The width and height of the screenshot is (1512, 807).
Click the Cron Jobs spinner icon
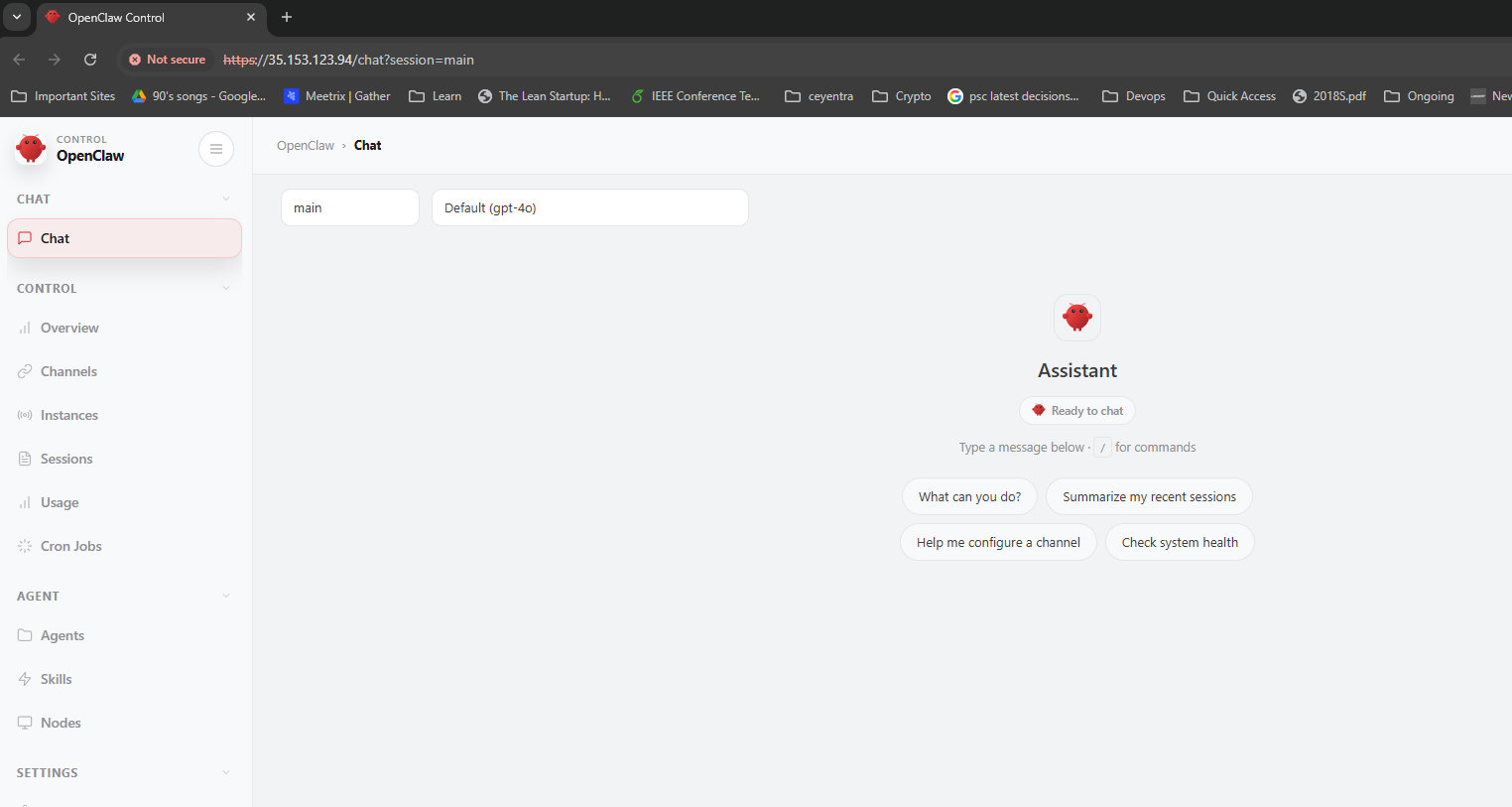click(x=25, y=547)
